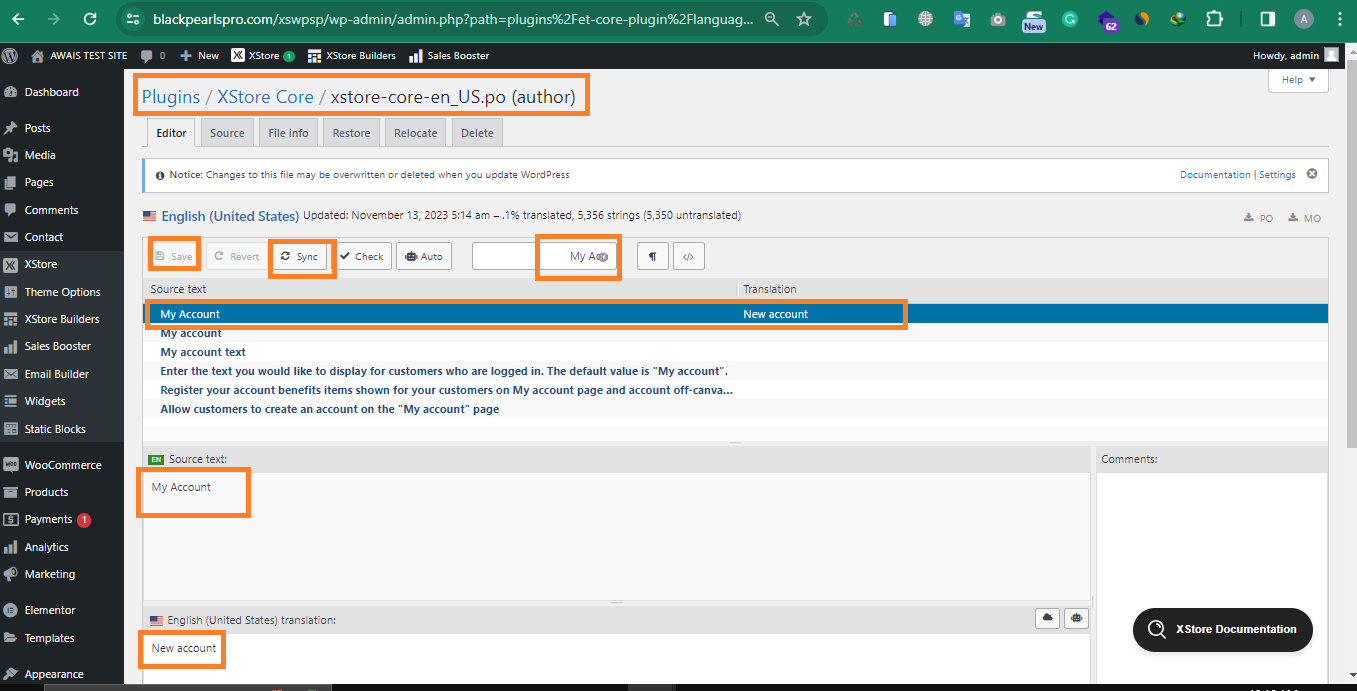The height and width of the screenshot is (691, 1357).
Task: Select 'Enter the text you would like' row
Action: [735, 371]
